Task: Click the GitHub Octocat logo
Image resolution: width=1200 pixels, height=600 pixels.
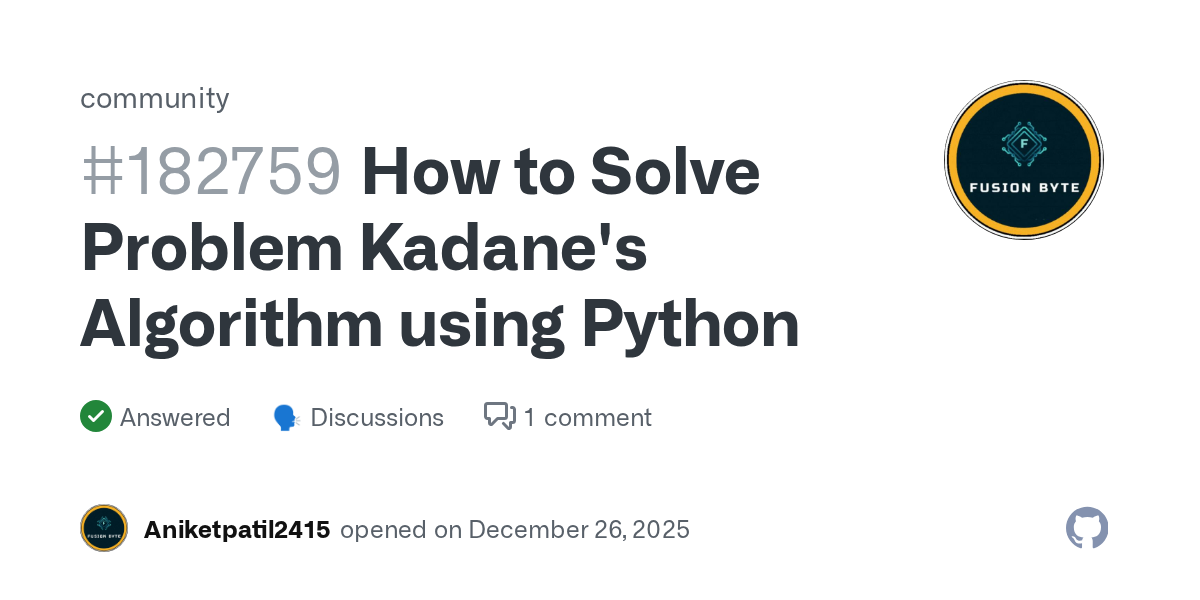Action: (1087, 528)
